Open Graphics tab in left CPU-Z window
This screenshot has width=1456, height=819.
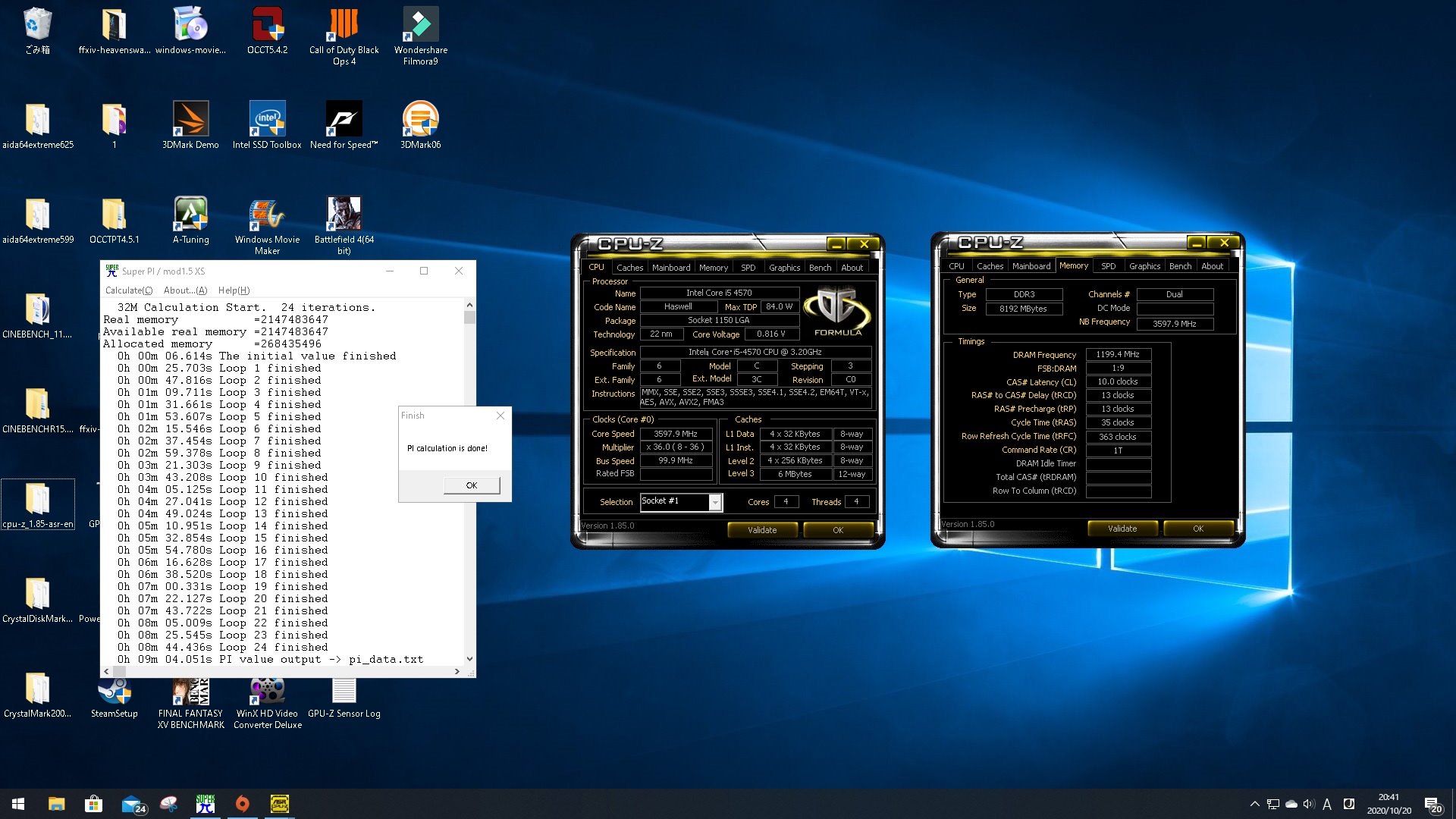pyautogui.click(x=784, y=268)
